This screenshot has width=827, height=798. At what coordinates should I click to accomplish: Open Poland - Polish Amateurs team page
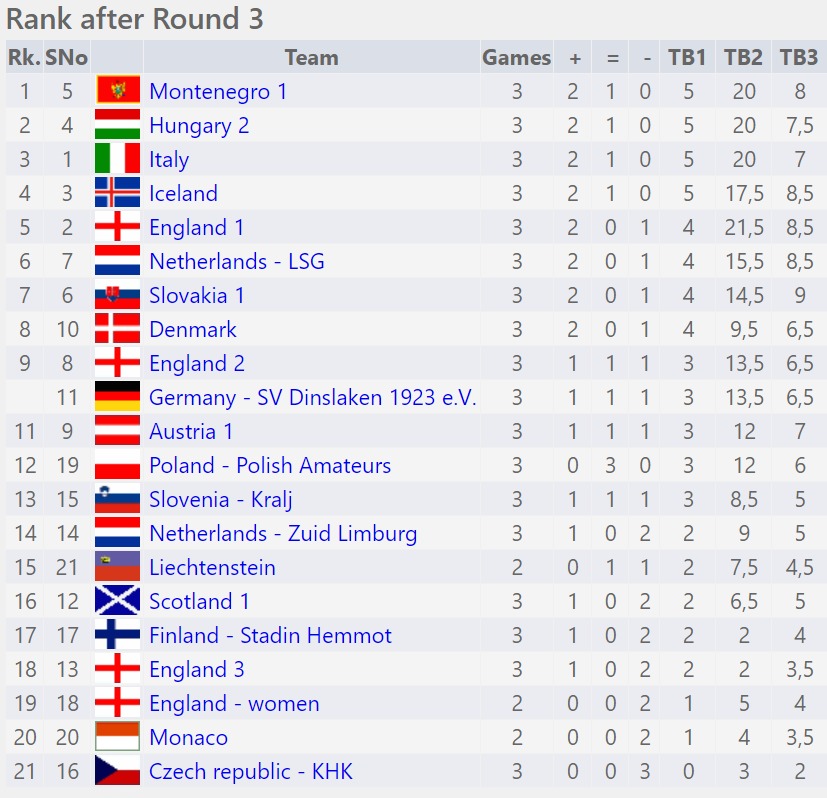pos(270,466)
